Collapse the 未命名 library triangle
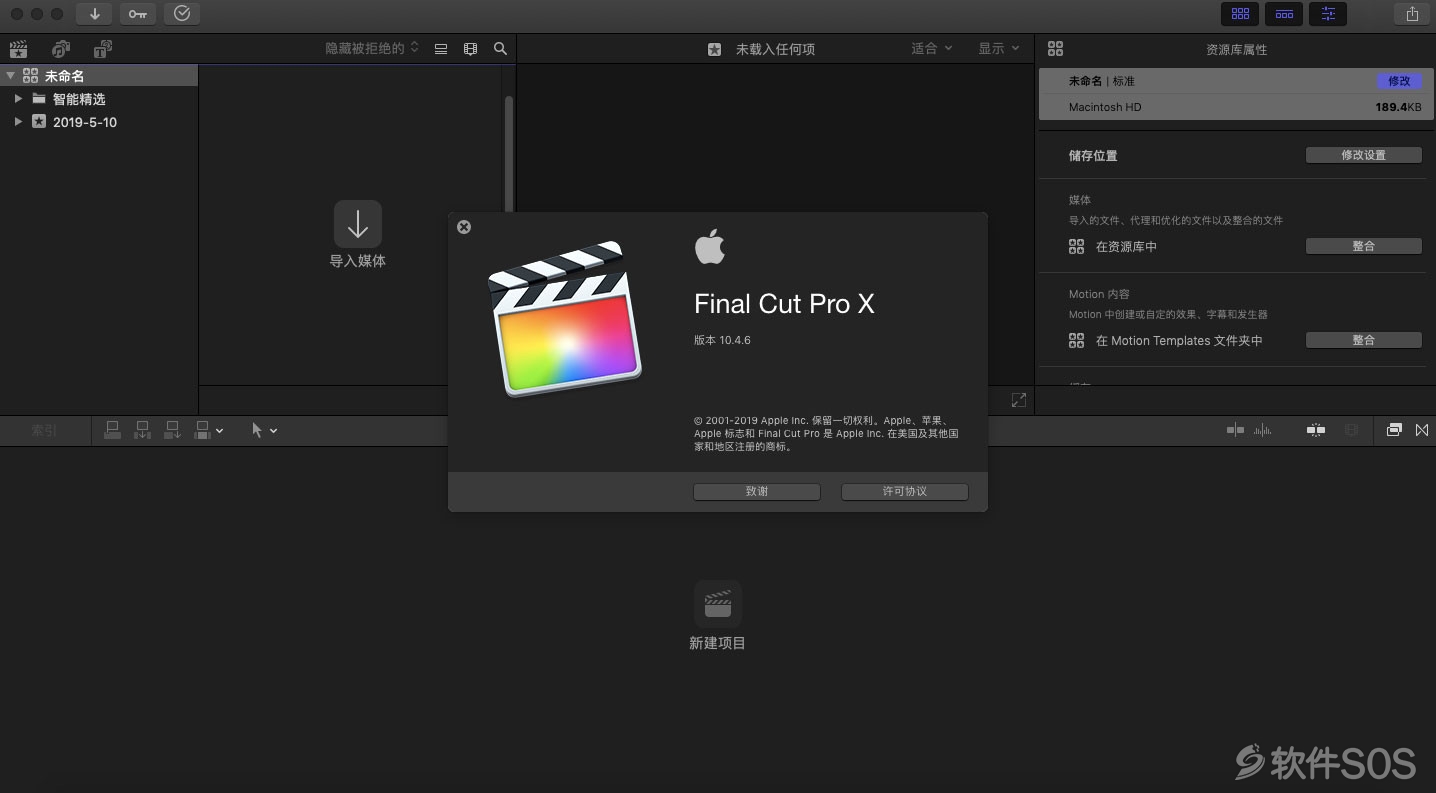 pyautogui.click(x=10, y=76)
